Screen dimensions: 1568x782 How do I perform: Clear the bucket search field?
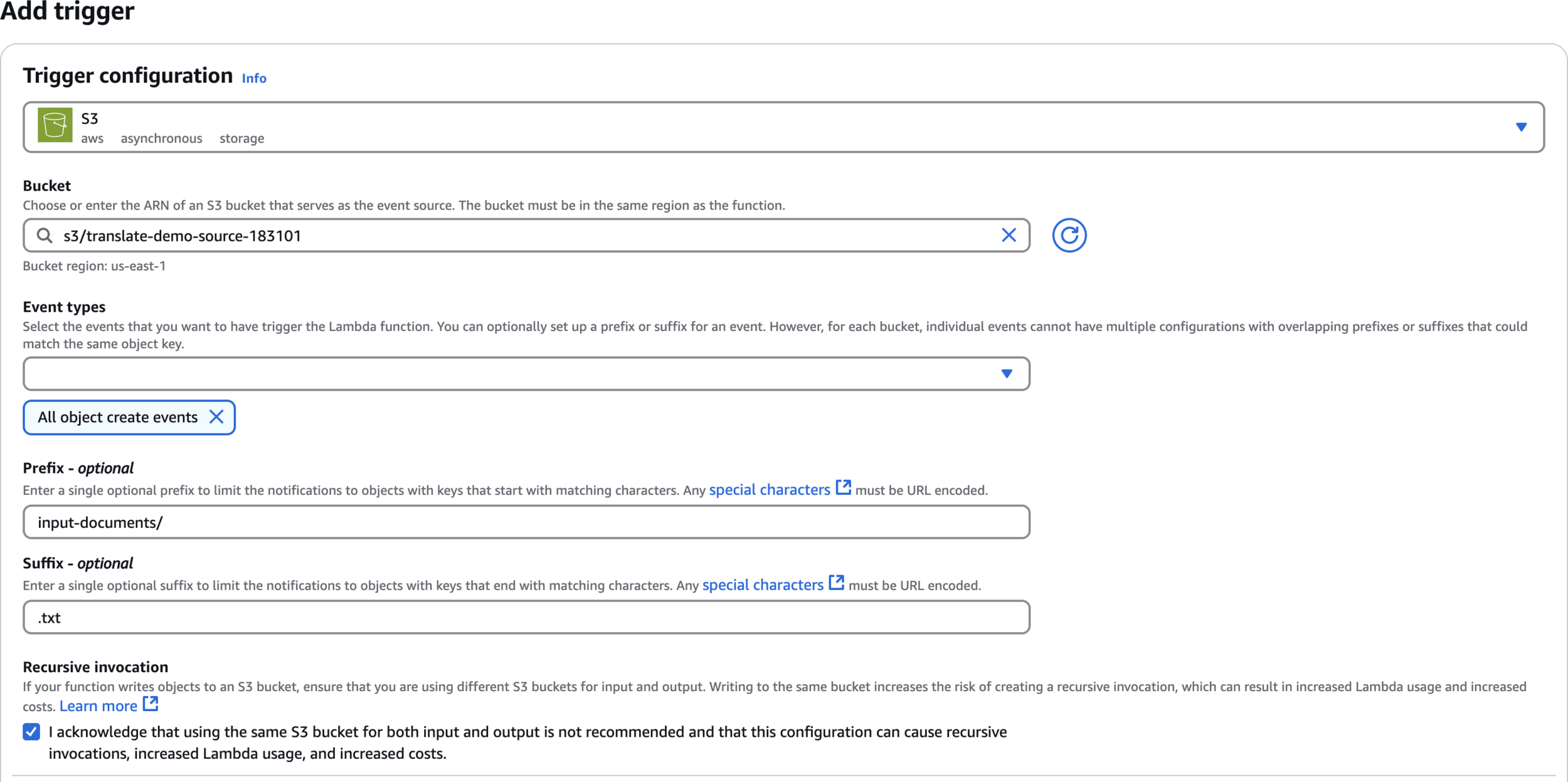point(1009,235)
